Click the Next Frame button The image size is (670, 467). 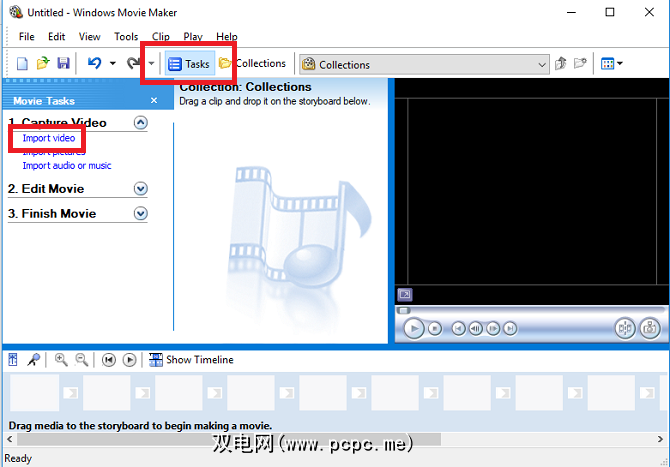click(493, 329)
